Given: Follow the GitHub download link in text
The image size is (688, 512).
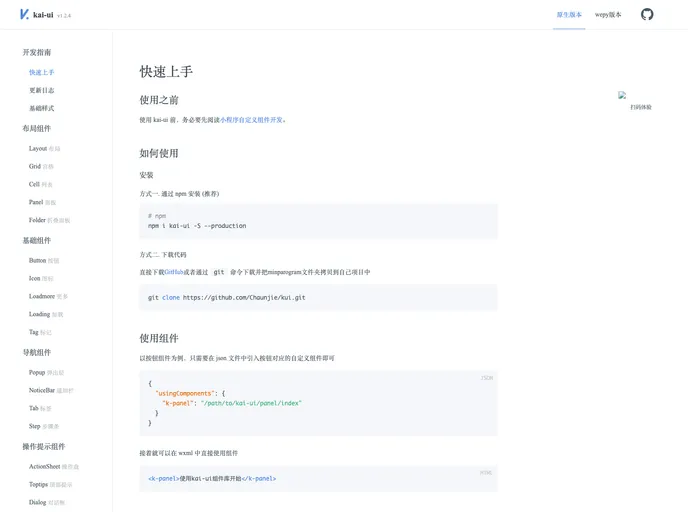Looking at the screenshot, I should [174, 272].
